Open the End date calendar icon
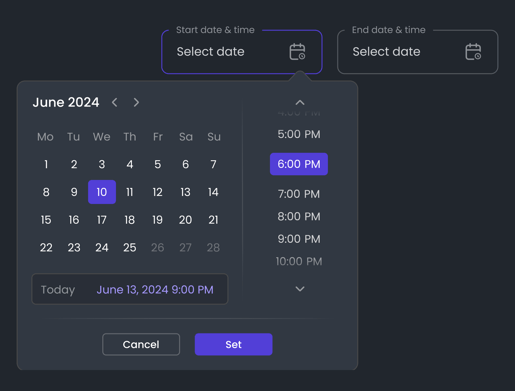Image resolution: width=515 pixels, height=391 pixels. pyautogui.click(x=473, y=52)
